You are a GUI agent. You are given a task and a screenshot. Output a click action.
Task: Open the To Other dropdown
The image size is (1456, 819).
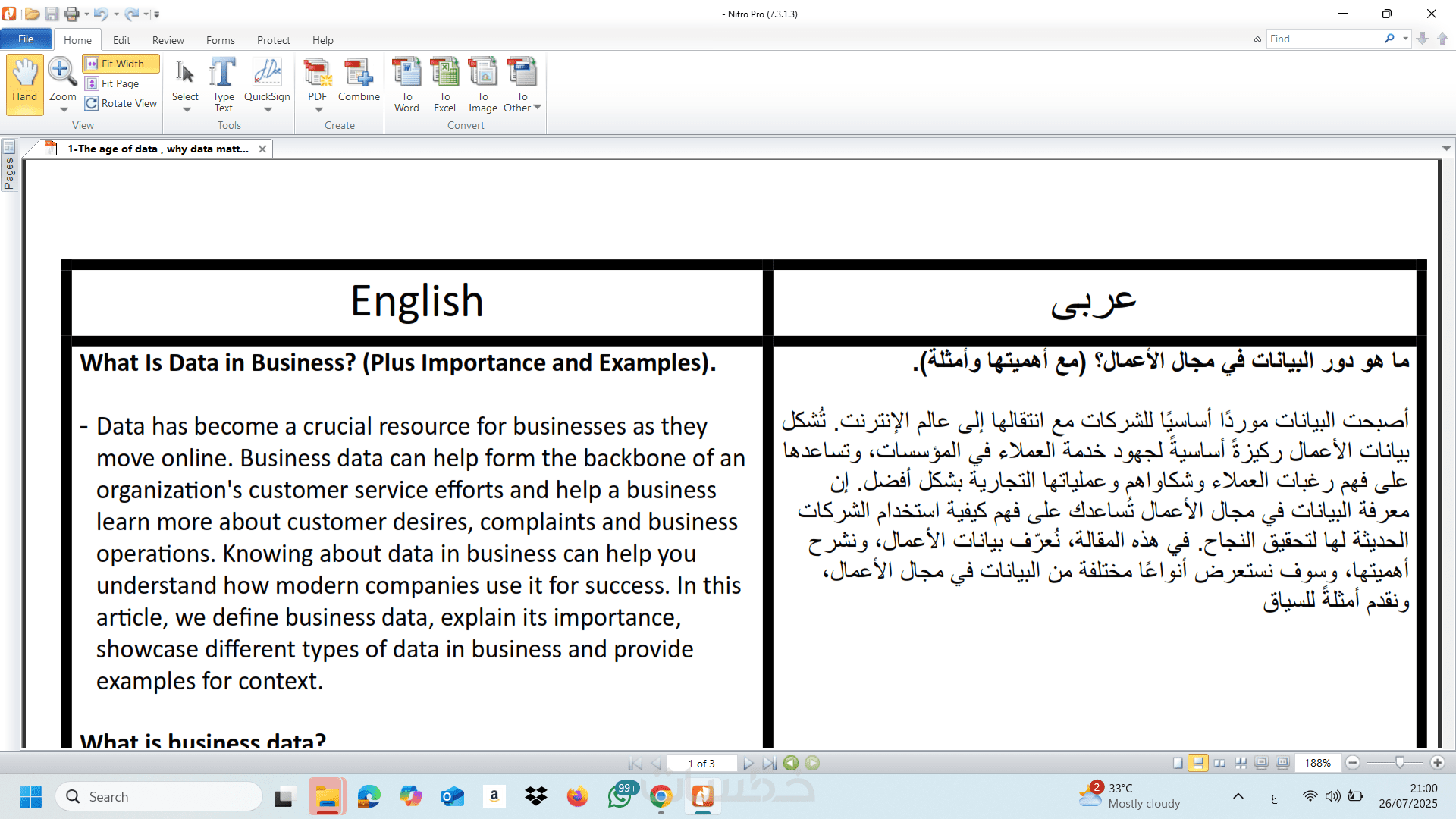pos(538,108)
